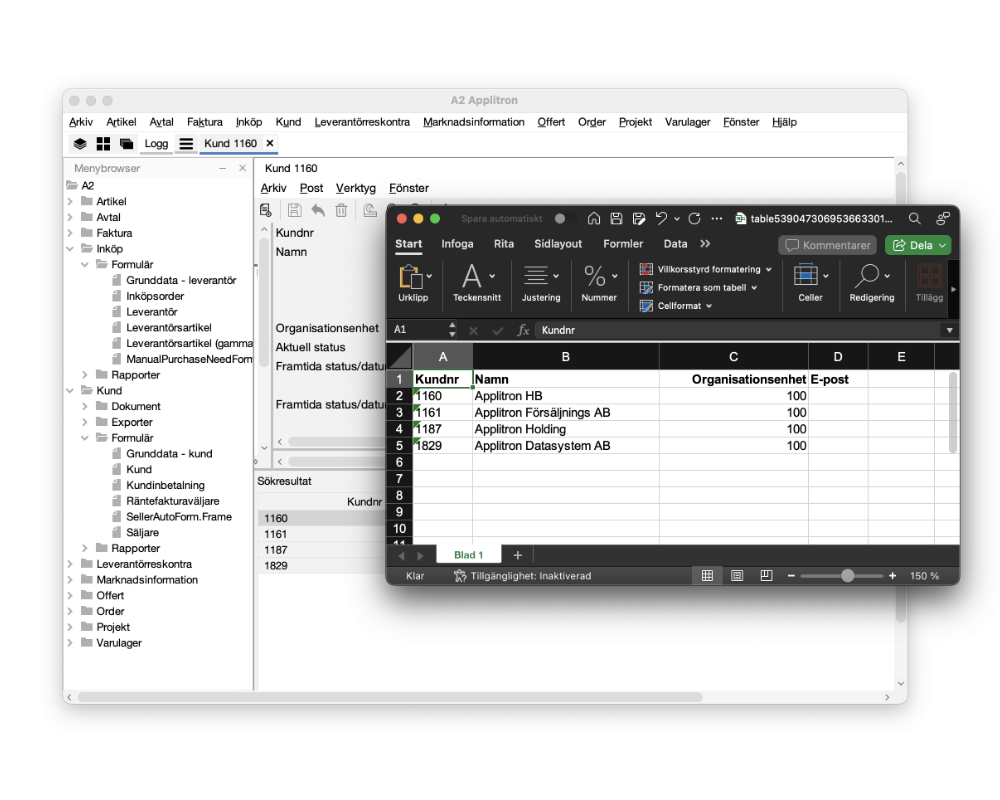The width and height of the screenshot is (1000, 800).
Task: Switch to page break preview in Excel status bar
Action: pyautogui.click(x=766, y=575)
